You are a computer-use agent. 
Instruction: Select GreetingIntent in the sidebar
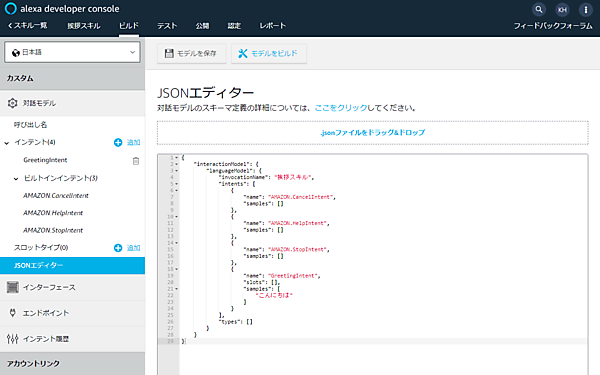pos(45,160)
